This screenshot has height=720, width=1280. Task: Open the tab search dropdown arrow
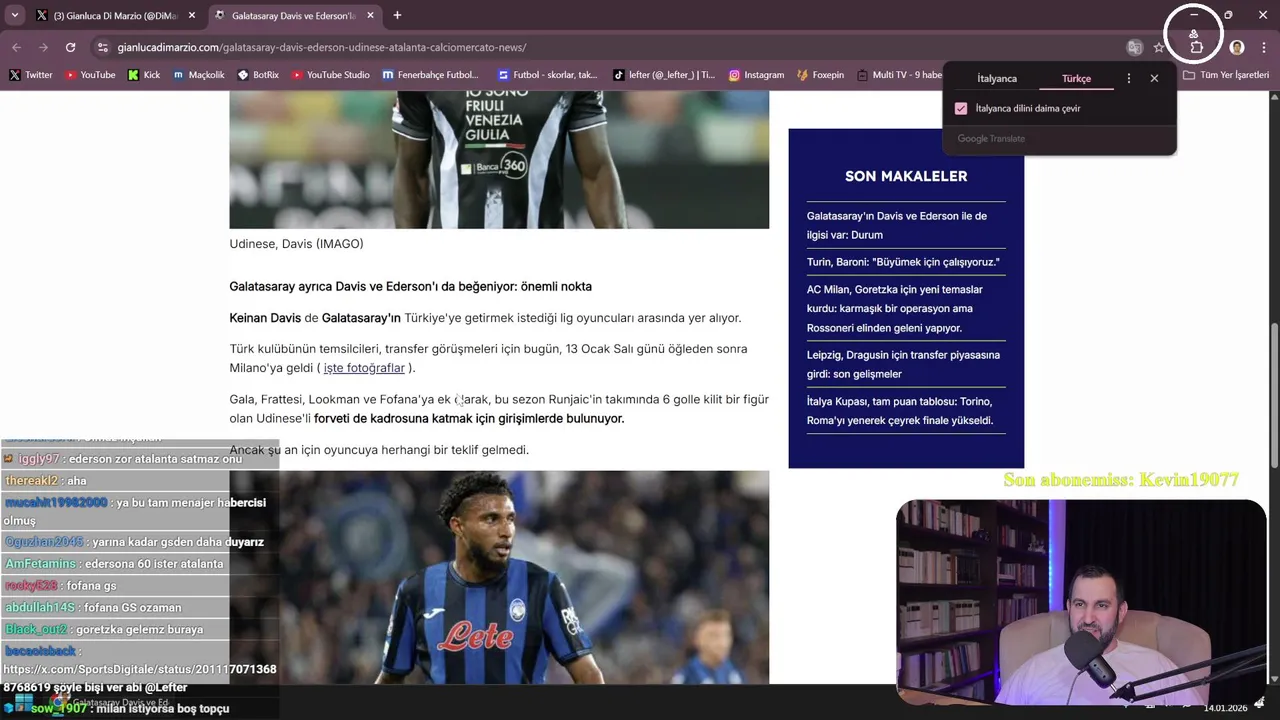point(15,15)
